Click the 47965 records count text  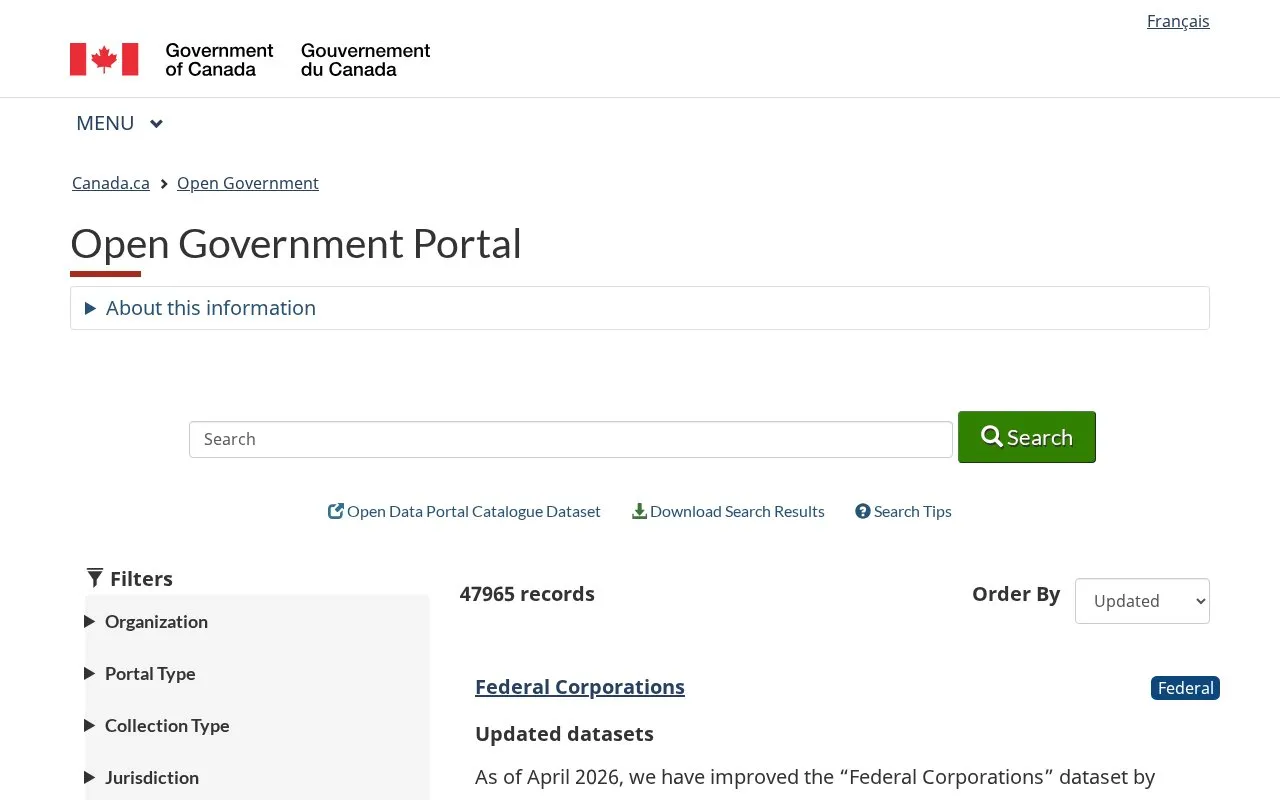[527, 594]
